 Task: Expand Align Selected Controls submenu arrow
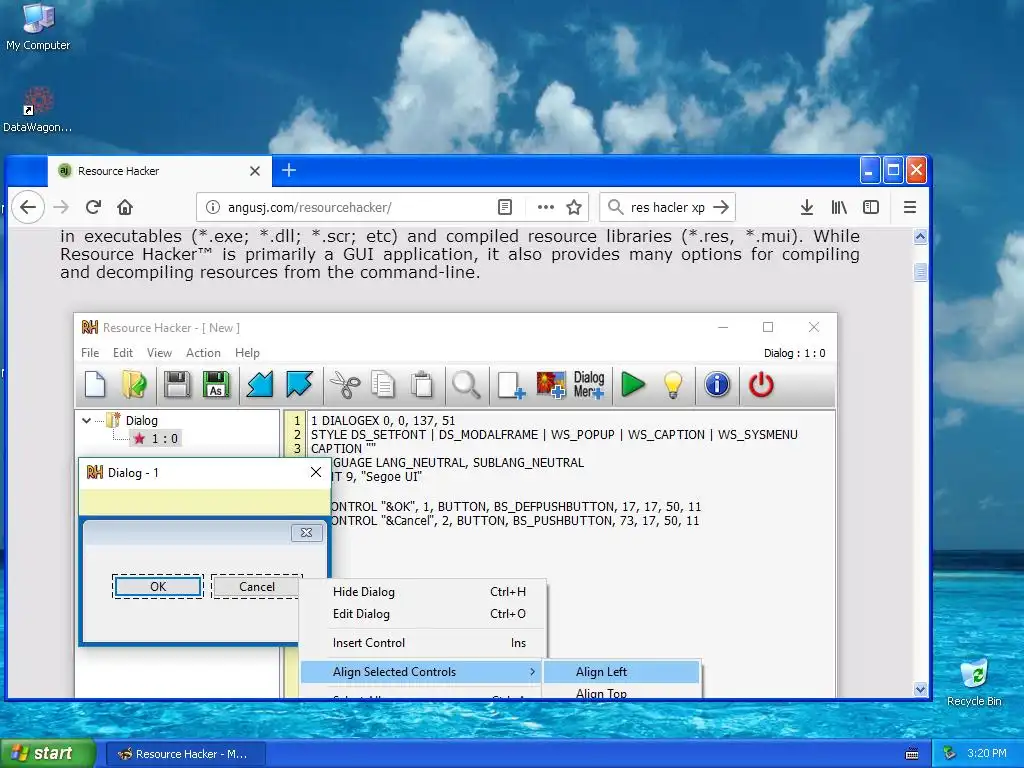tap(533, 671)
